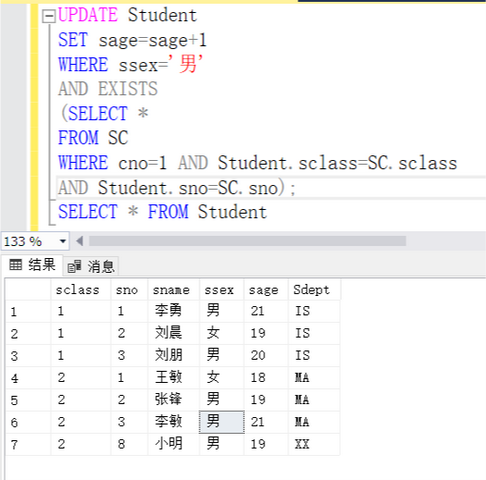The height and width of the screenshot is (480, 486).
Task: Click the horizontal scrollbar left arrow
Action: tap(79, 241)
